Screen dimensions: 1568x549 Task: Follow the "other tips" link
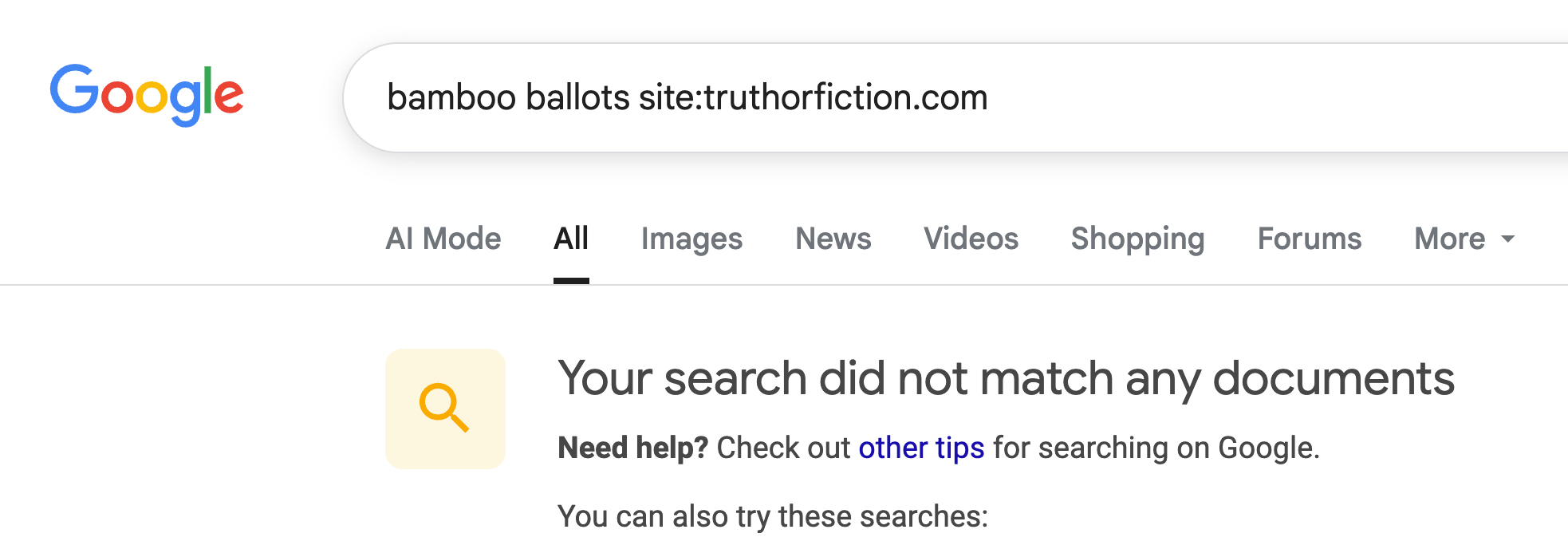921,448
